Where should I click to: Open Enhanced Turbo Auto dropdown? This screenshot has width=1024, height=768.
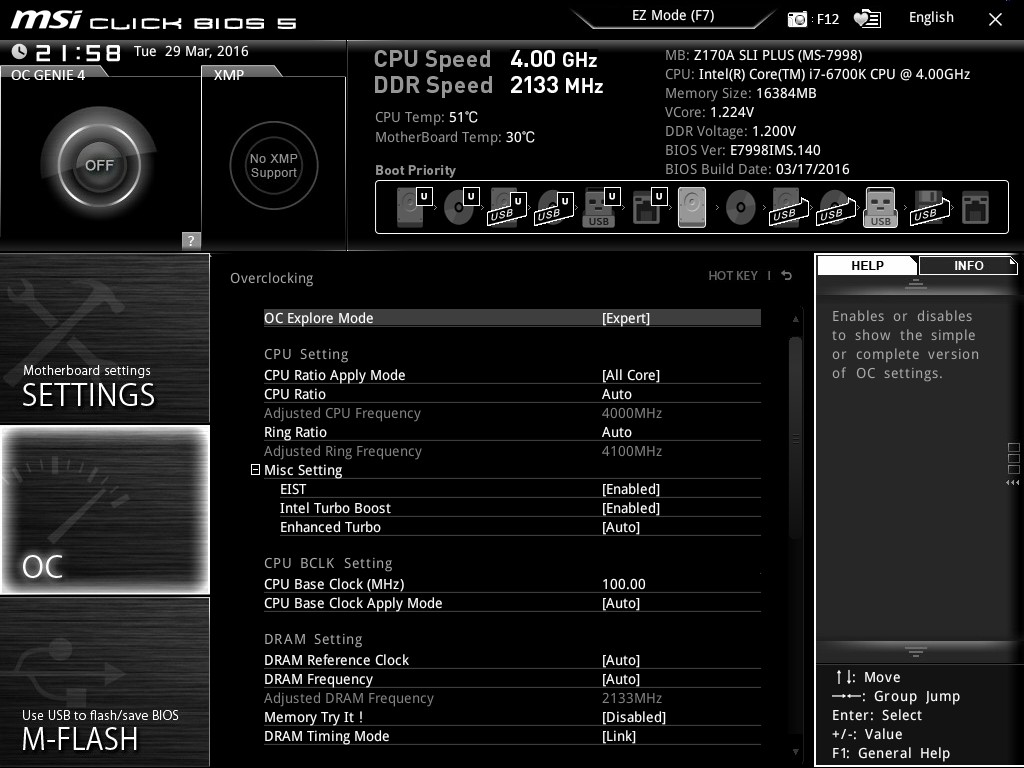520,527
